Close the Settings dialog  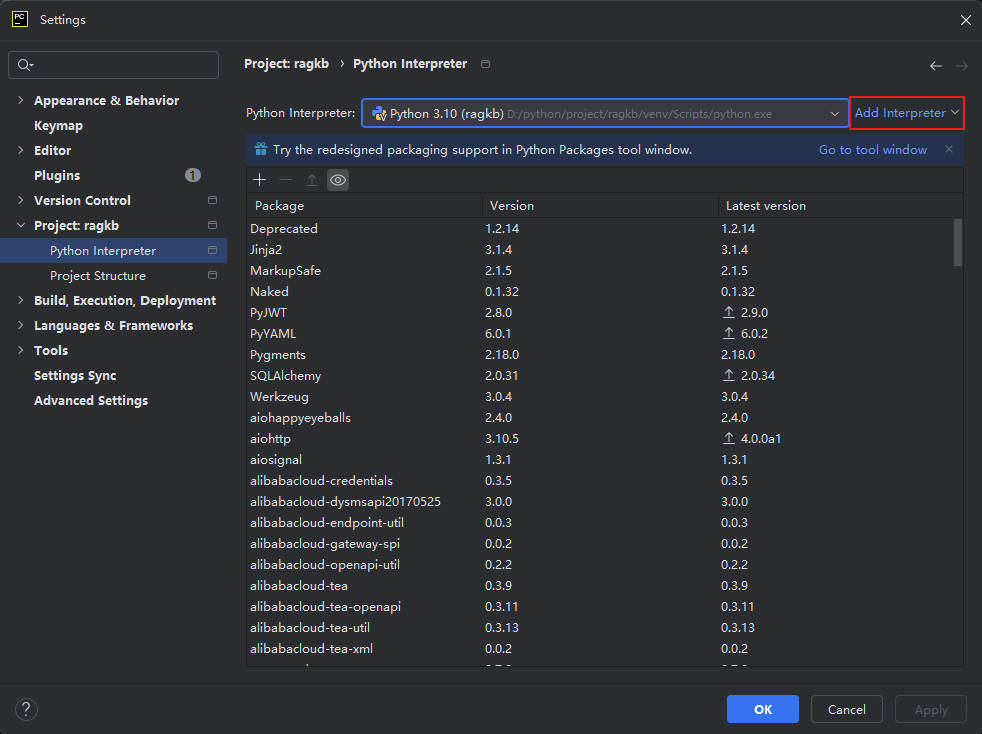(x=965, y=20)
